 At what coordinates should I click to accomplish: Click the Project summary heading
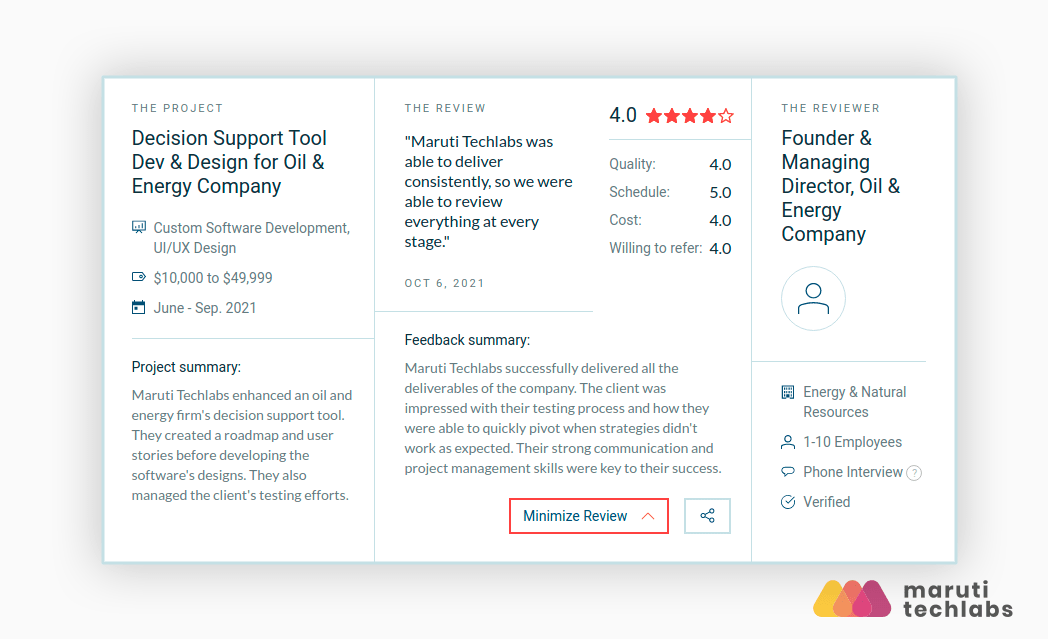click(x=186, y=367)
